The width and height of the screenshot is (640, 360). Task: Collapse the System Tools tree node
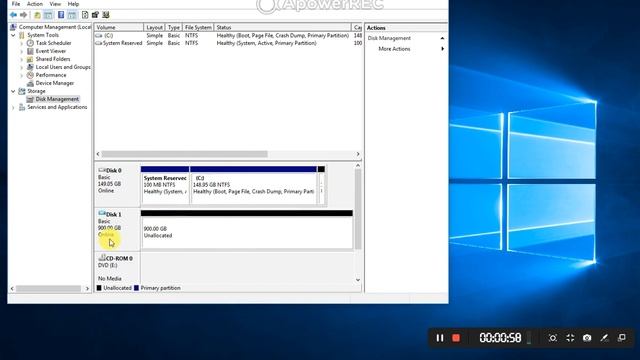pyautogui.click(x=13, y=35)
